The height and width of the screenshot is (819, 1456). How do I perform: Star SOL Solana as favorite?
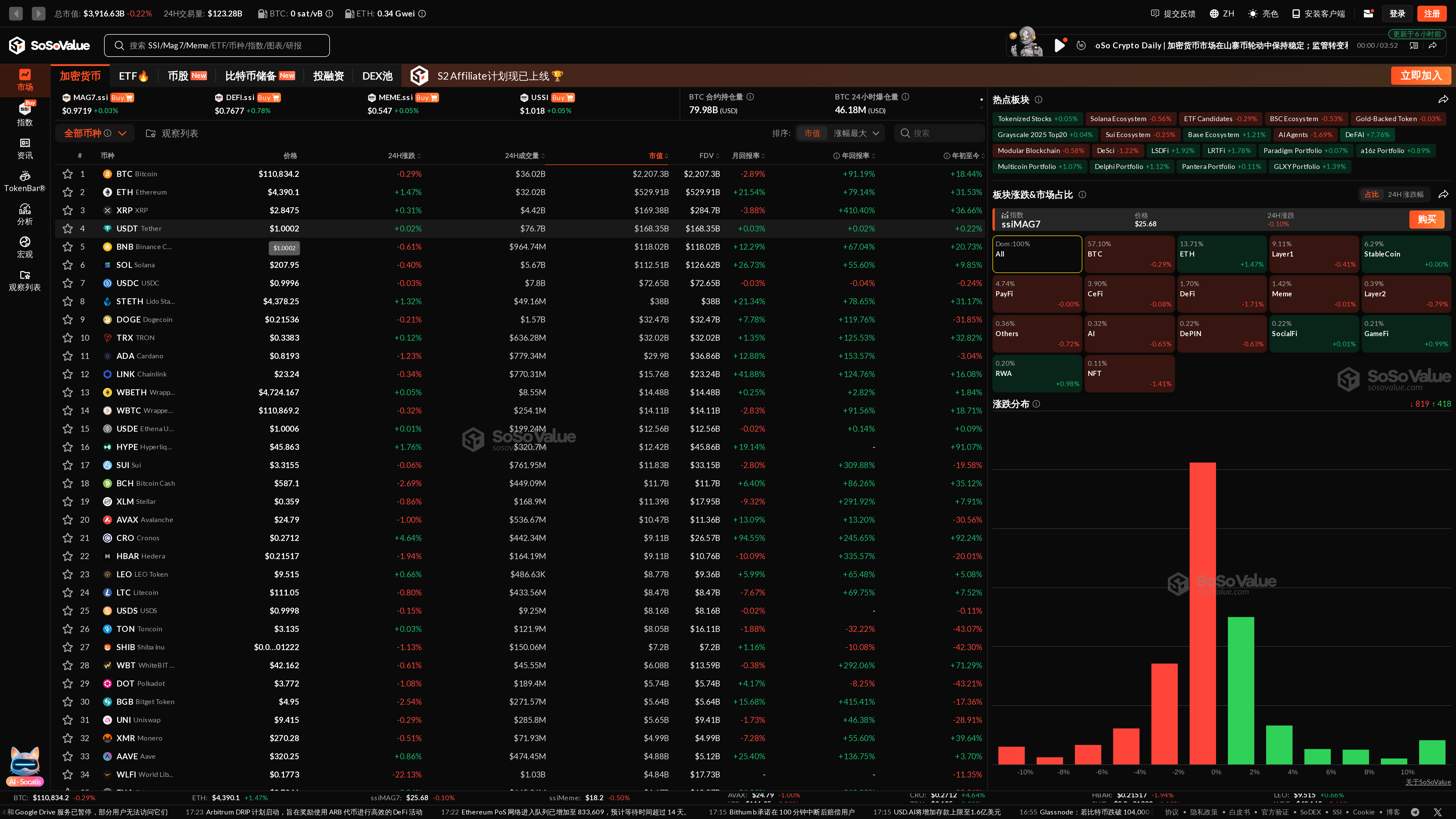[67, 265]
